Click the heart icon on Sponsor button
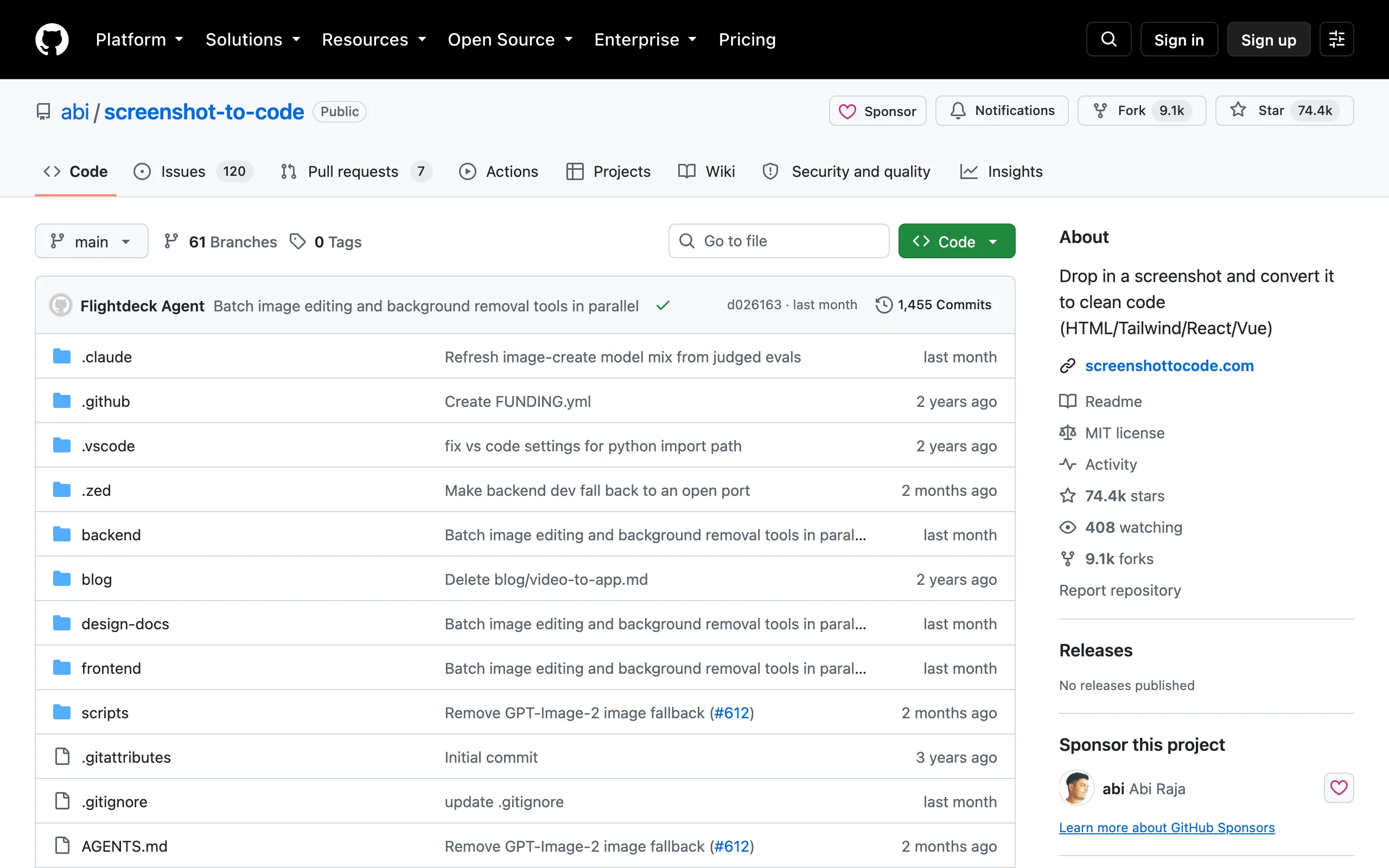 point(847,111)
